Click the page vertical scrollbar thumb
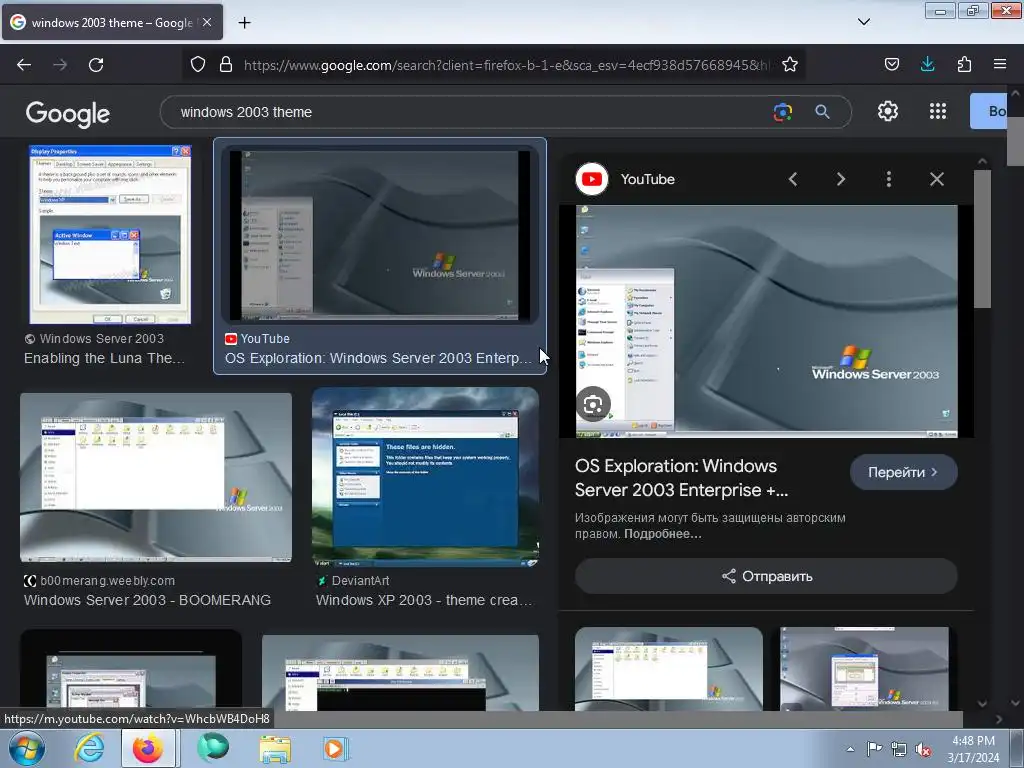The width and height of the screenshot is (1024, 768). coord(1015,142)
